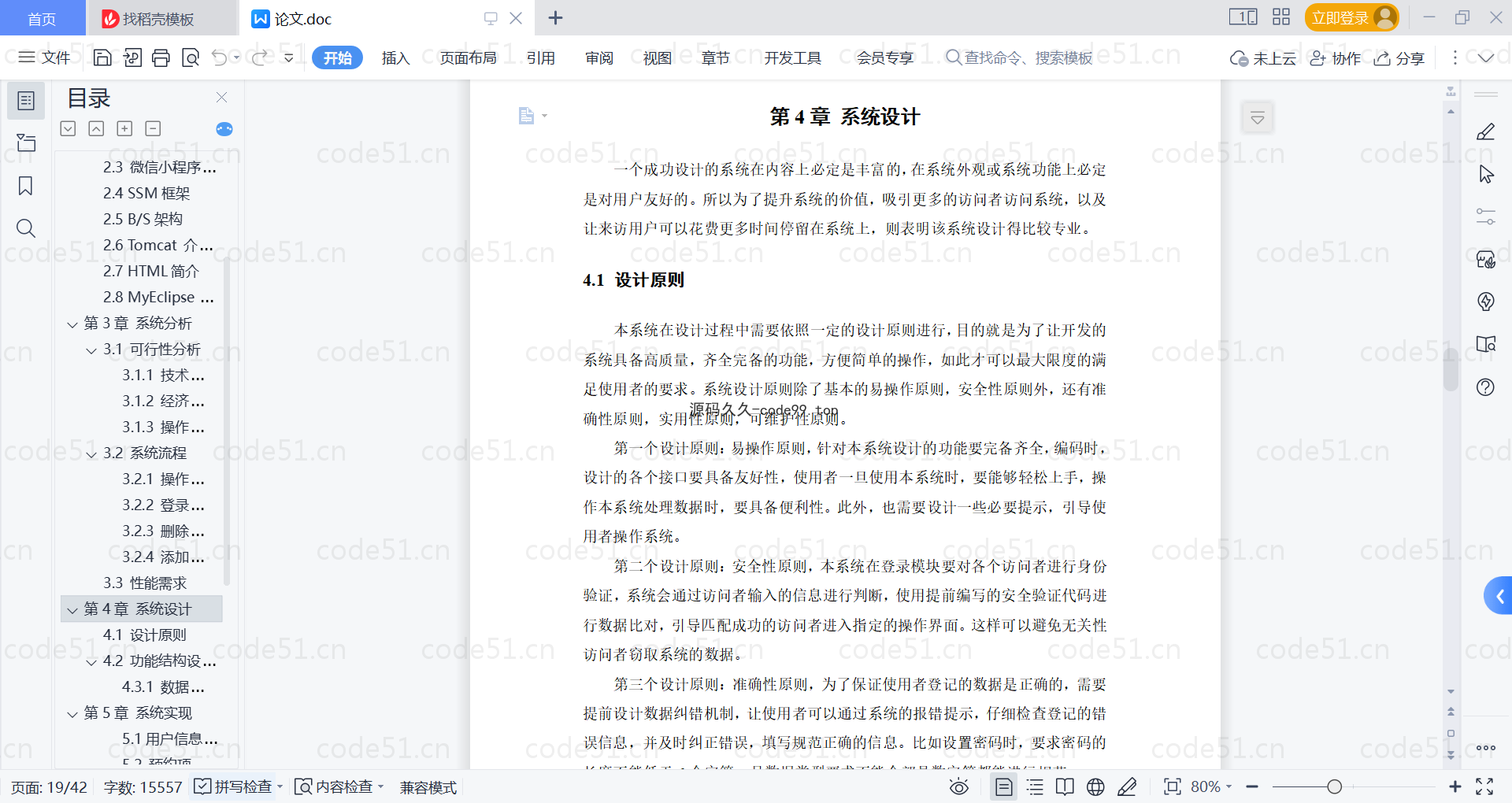Switch to the 引用 tab
Image resolution: width=1512 pixels, height=803 pixels.
(541, 57)
